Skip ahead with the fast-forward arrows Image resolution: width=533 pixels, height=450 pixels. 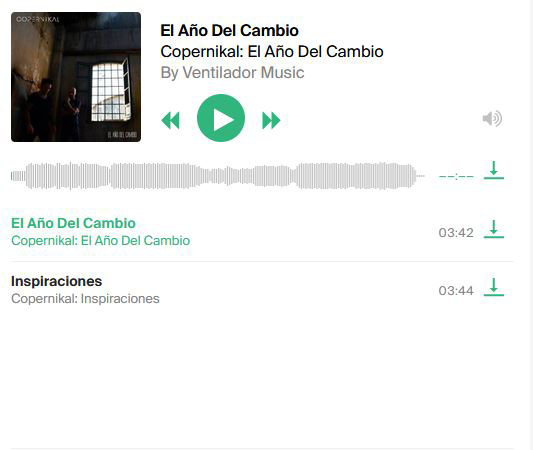coord(271,120)
